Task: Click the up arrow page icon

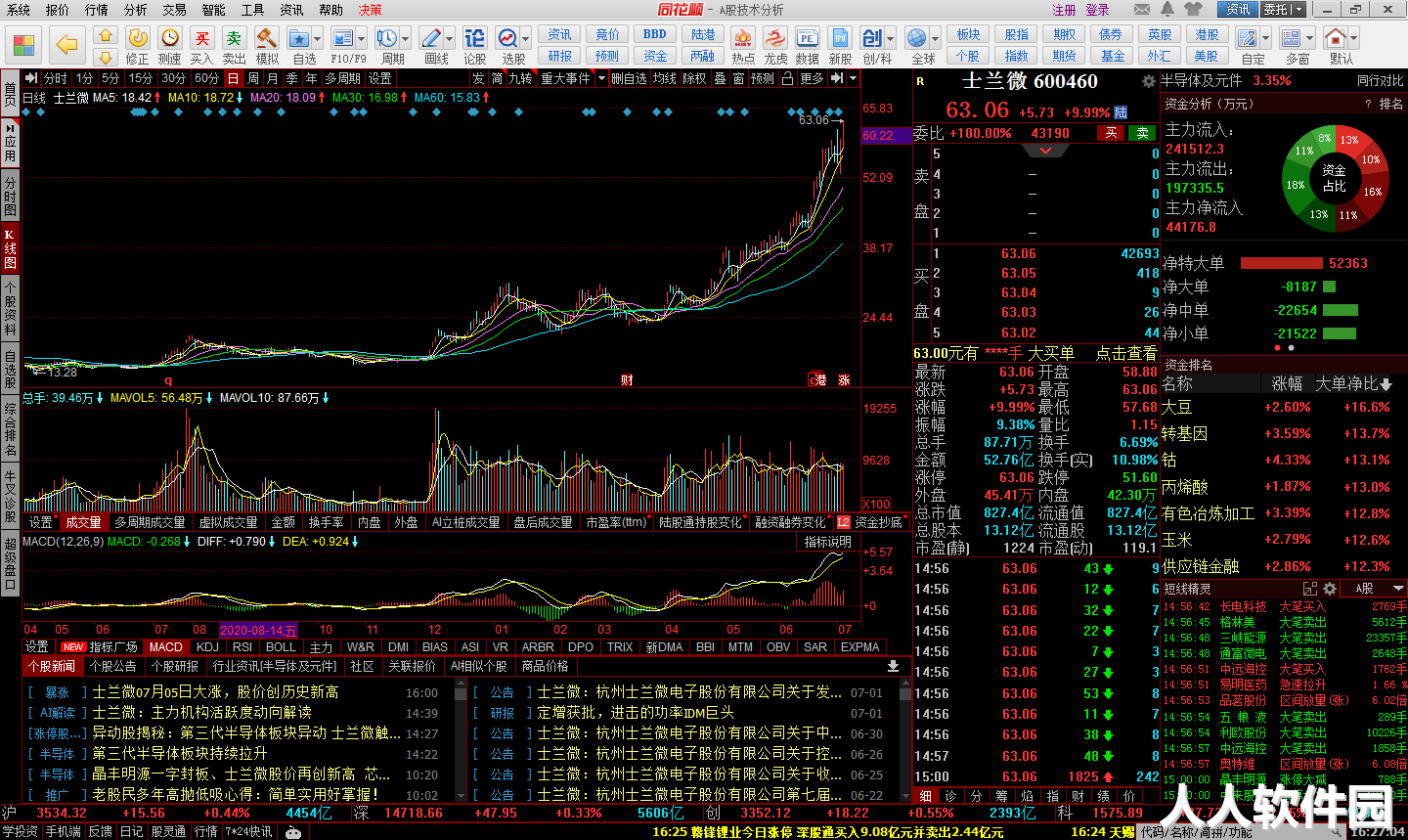Action: tap(106, 35)
